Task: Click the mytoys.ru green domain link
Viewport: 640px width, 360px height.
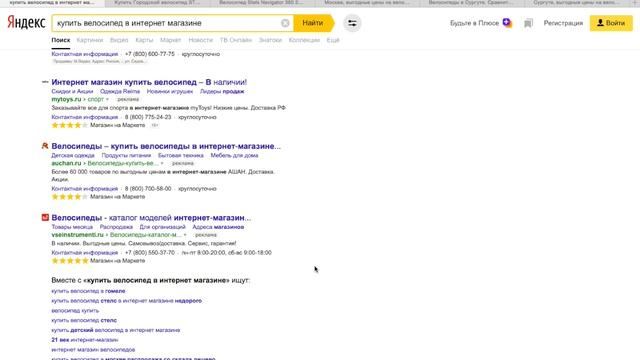Action: point(66,99)
